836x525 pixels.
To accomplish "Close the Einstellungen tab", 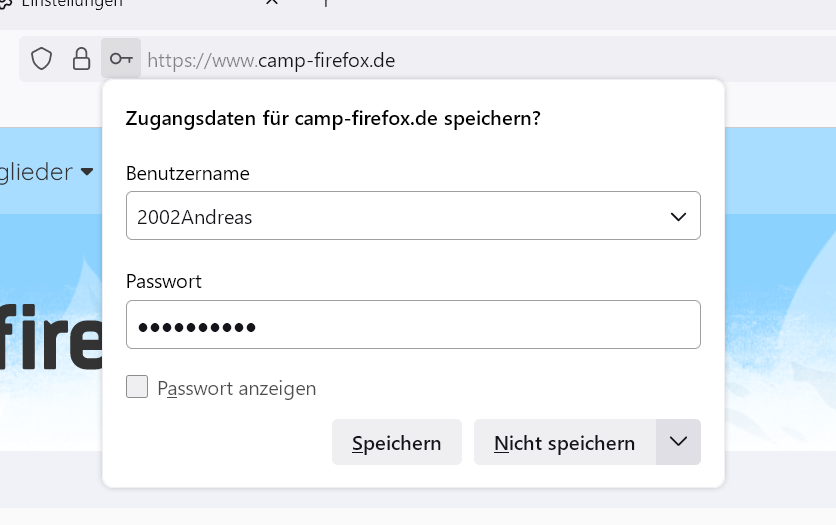I will [272, 4].
